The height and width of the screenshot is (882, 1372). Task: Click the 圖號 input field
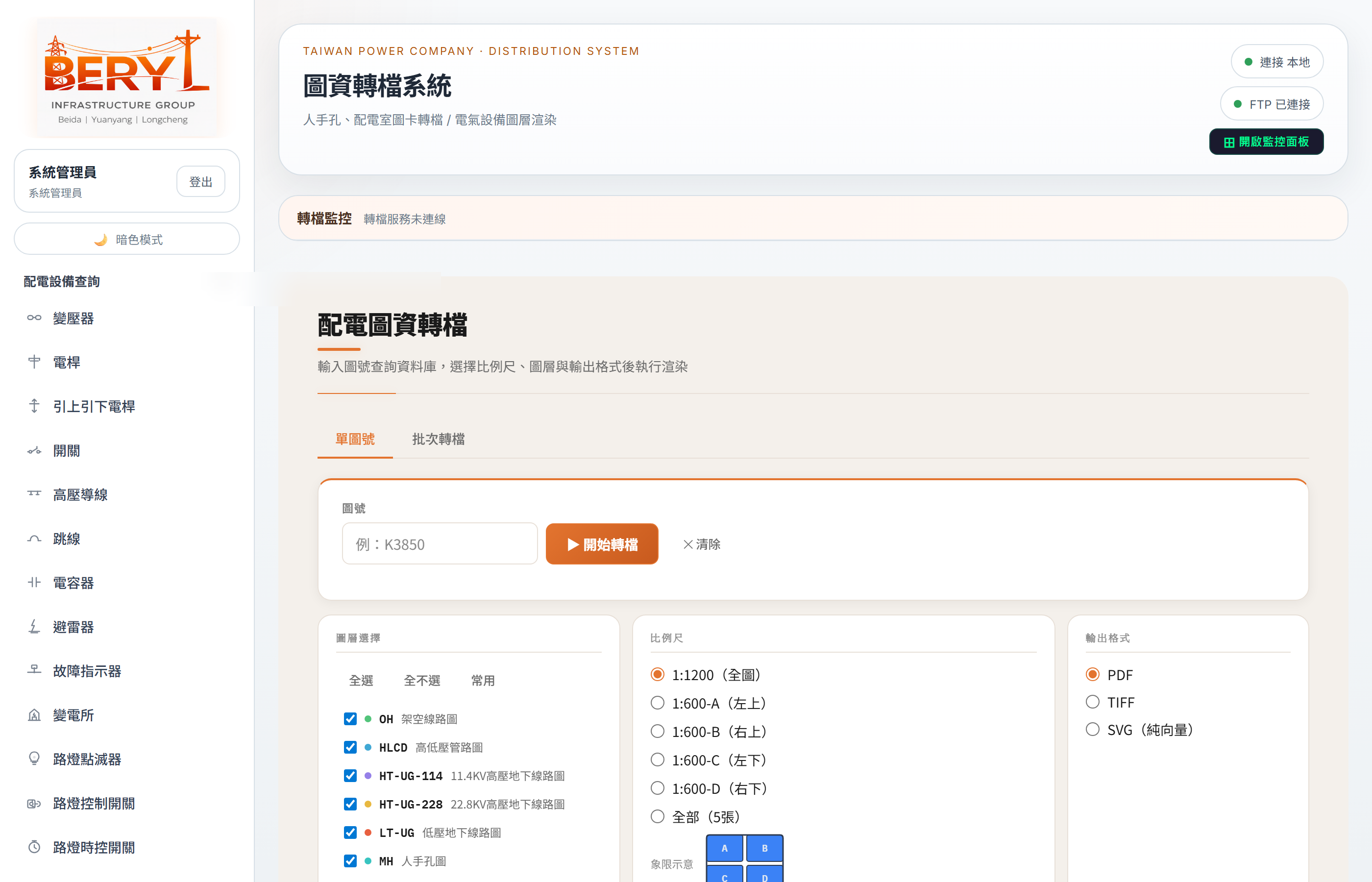440,544
